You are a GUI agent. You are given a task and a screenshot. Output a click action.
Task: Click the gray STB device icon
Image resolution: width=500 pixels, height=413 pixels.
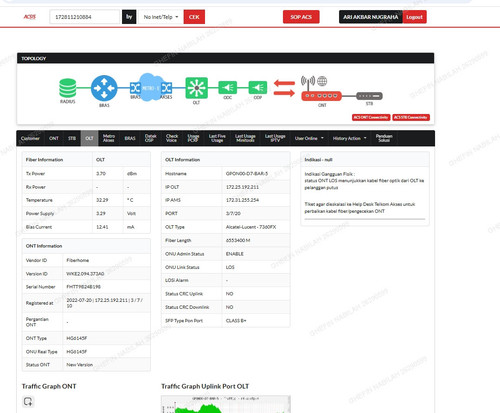(369, 96)
